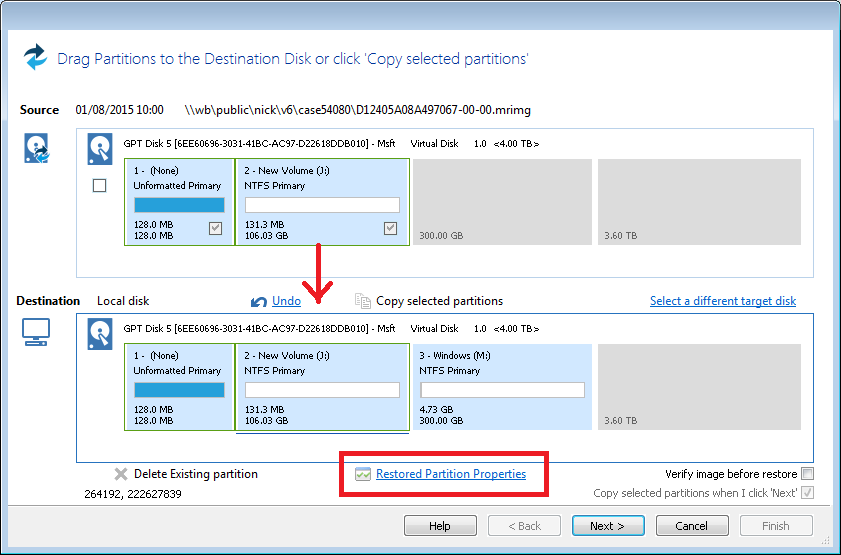Toggle the source disk select-all checkbox
The height and width of the screenshot is (555, 841).
100,186
